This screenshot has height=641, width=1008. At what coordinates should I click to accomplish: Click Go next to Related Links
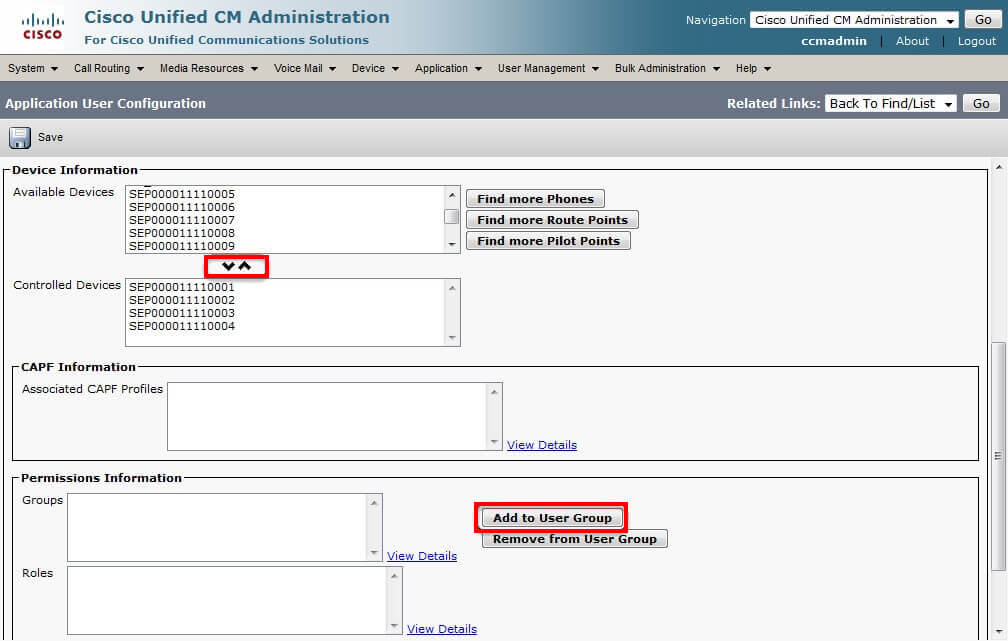[x=981, y=104]
